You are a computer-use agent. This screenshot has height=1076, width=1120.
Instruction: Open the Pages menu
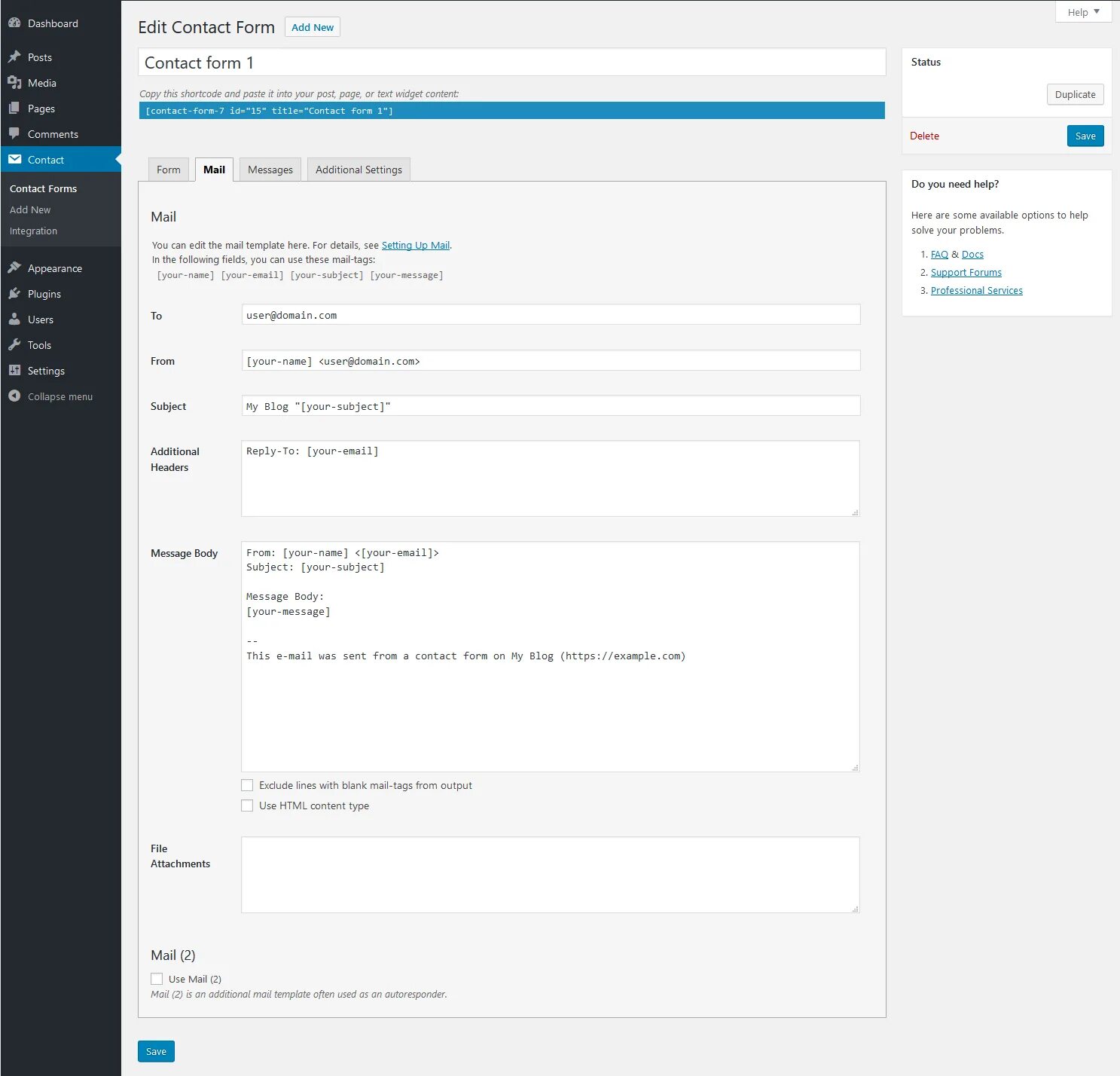click(x=60, y=109)
